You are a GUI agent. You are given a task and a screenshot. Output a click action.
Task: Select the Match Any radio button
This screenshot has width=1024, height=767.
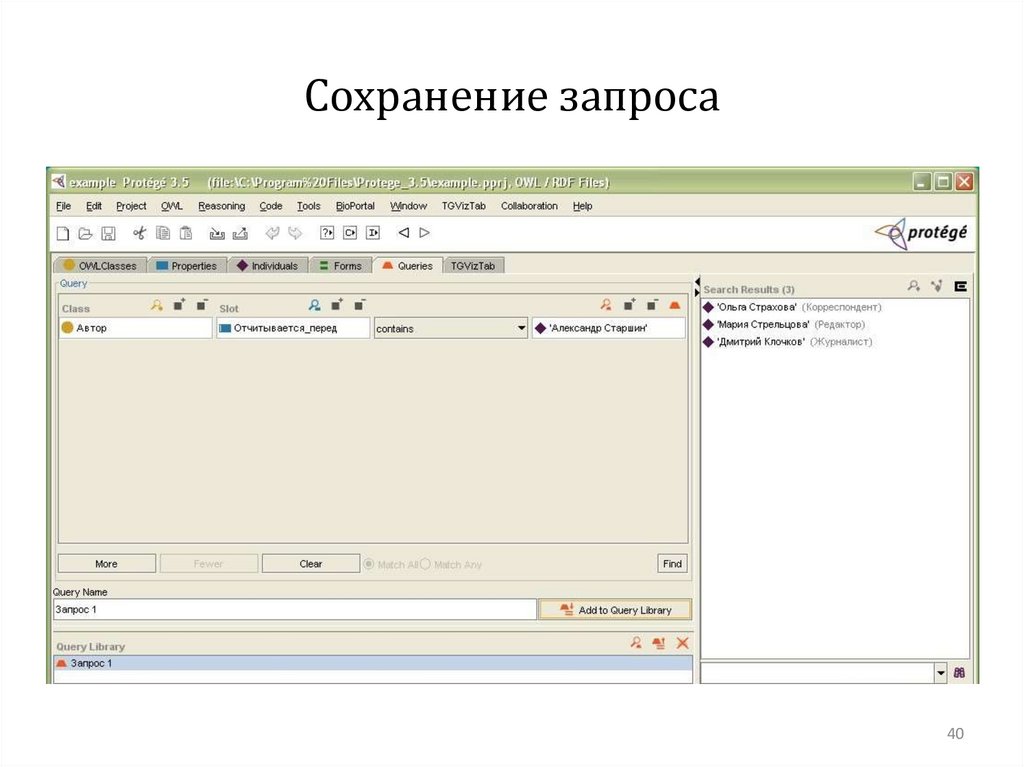click(x=425, y=564)
